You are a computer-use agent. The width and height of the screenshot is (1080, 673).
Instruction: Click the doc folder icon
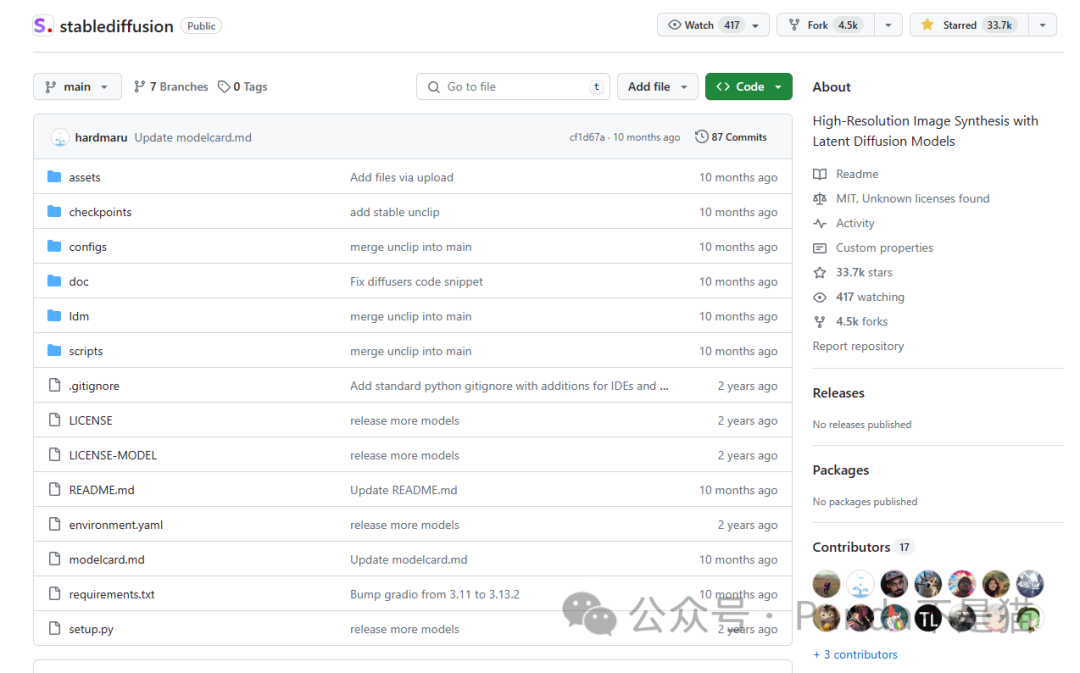(x=54, y=281)
